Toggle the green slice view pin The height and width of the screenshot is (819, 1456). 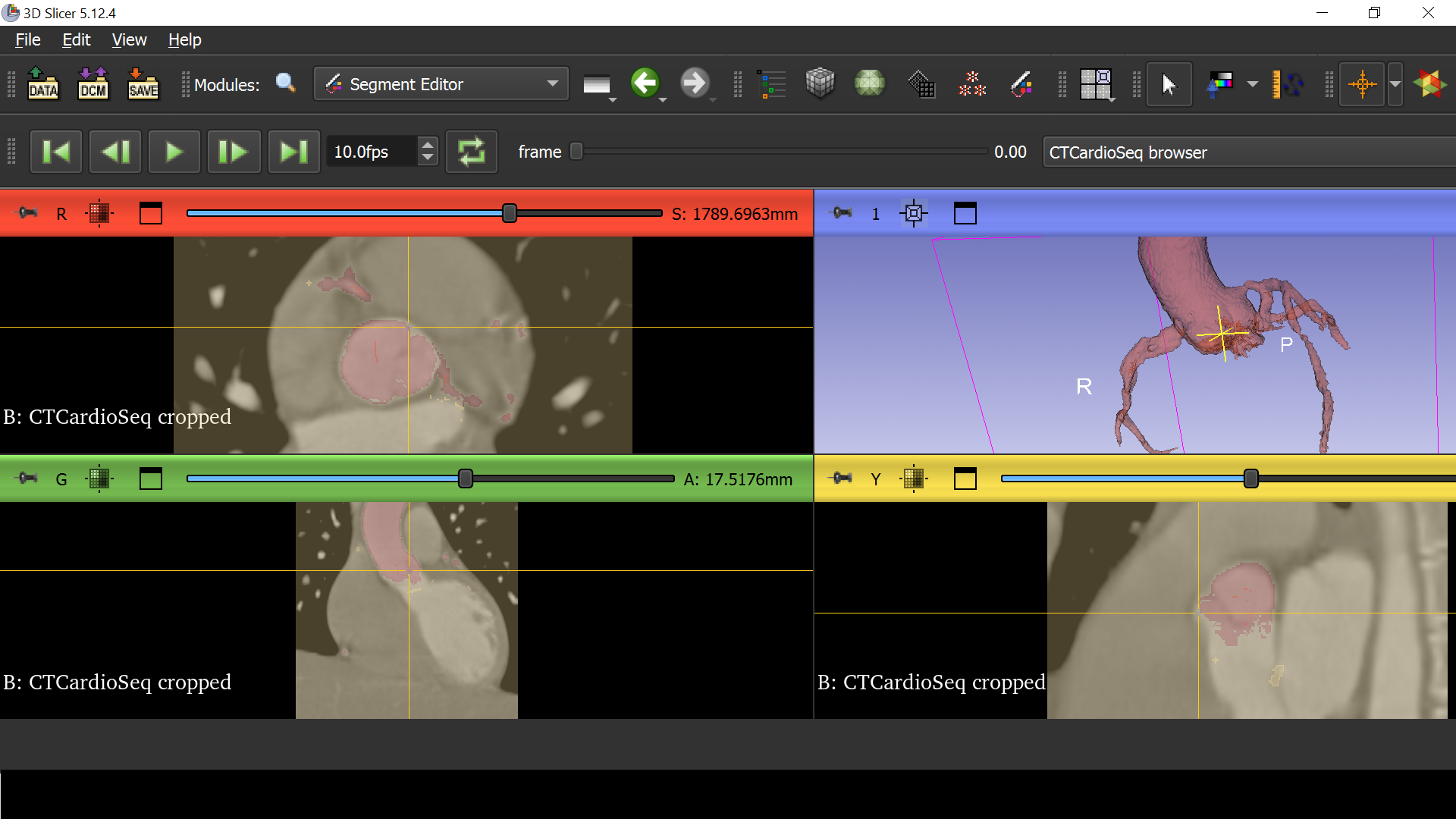[28, 479]
